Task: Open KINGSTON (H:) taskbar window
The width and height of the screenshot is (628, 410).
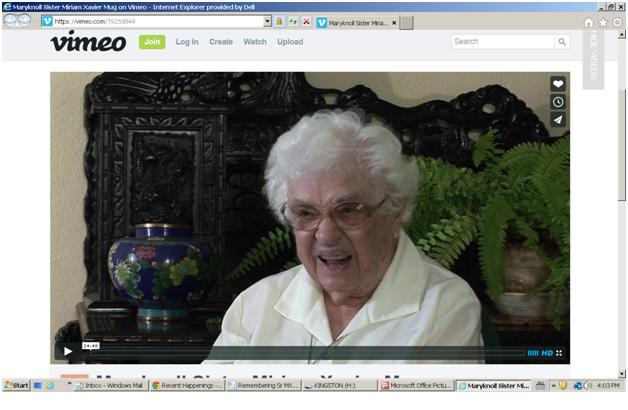Action: click(340, 386)
